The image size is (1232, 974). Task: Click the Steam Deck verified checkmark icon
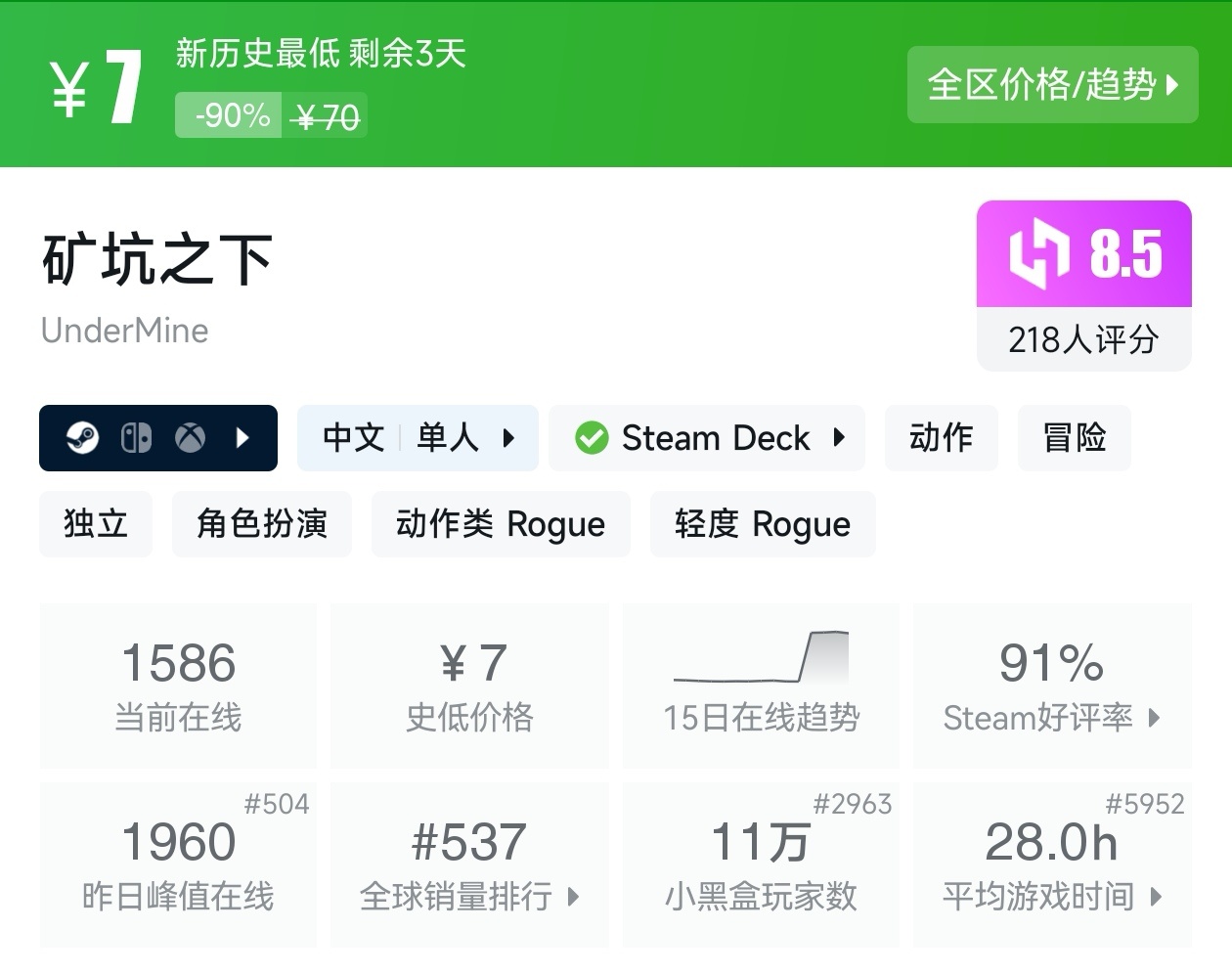coord(592,438)
